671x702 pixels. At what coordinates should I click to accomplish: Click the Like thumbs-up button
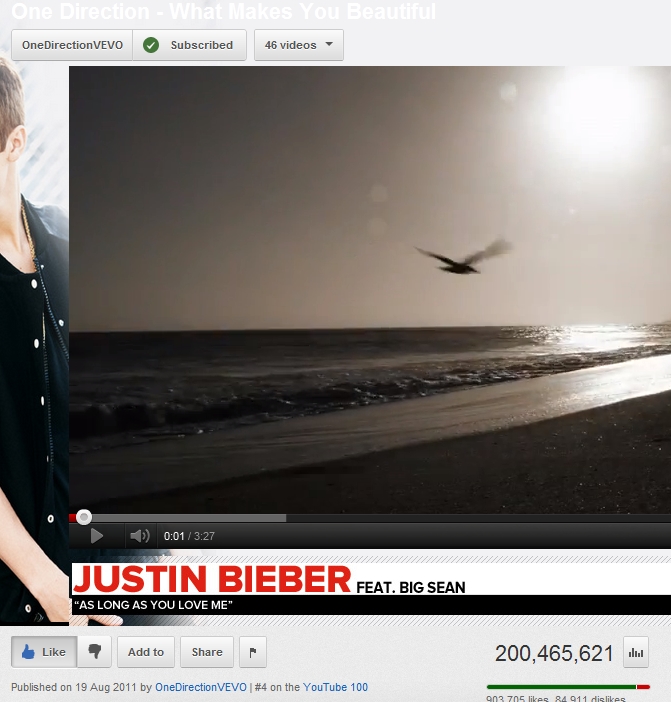click(44, 652)
